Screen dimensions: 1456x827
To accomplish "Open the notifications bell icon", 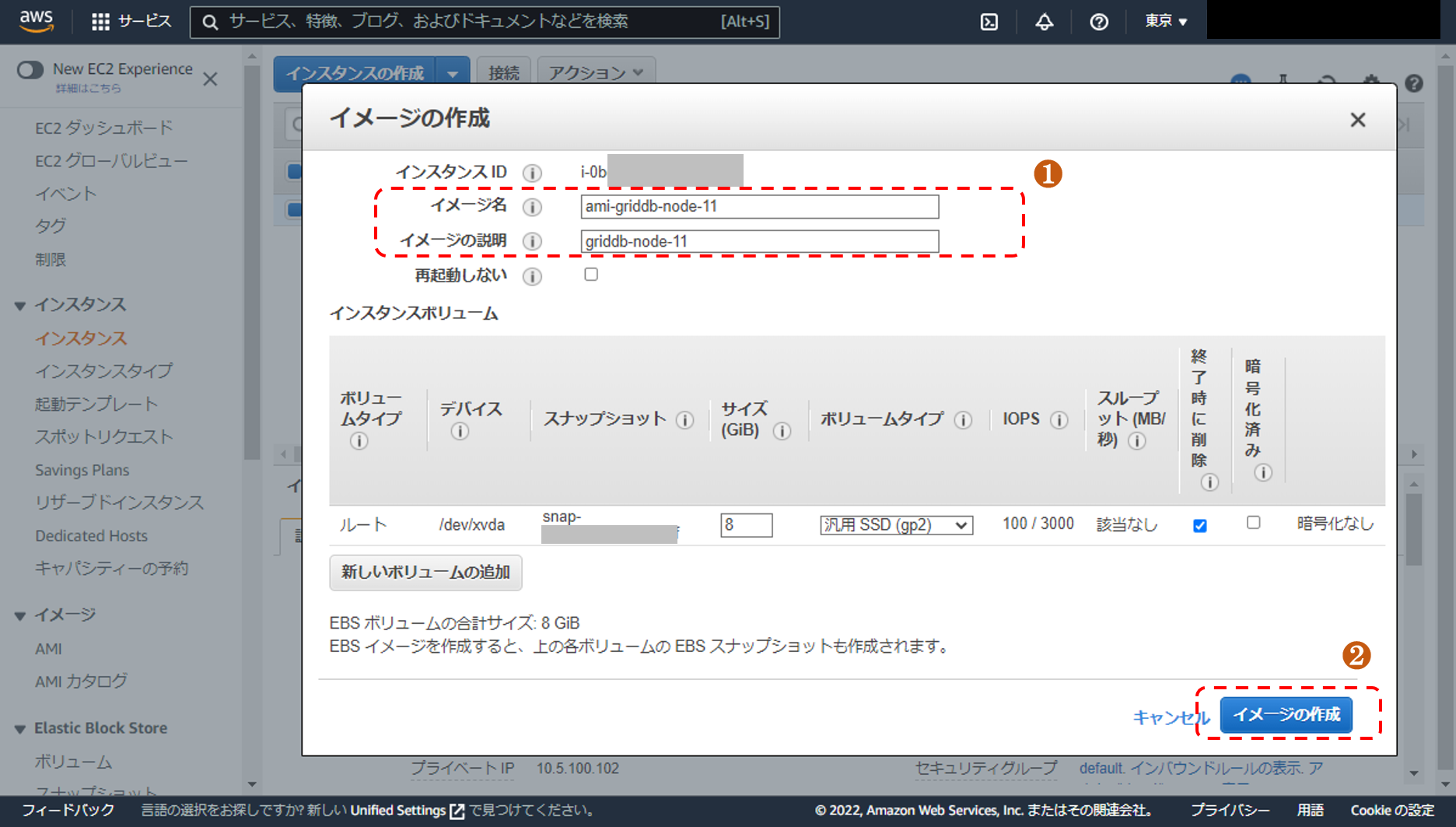I will tap(1044, 22).
